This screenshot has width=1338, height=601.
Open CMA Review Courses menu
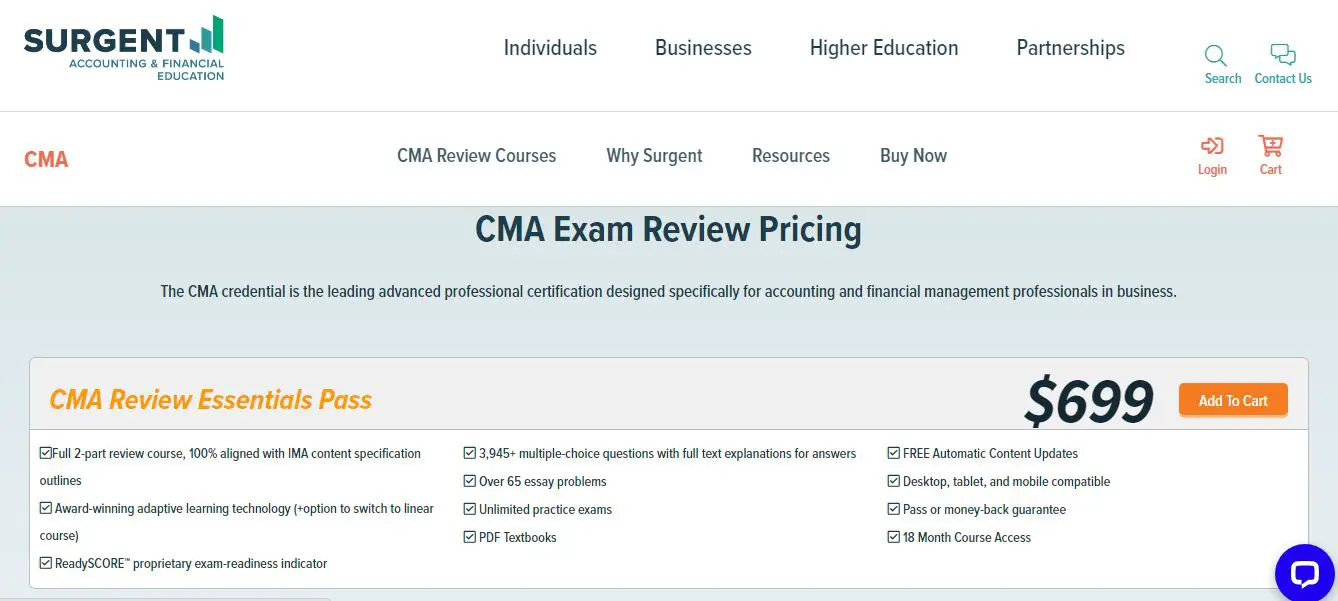[x=476, y=155]
